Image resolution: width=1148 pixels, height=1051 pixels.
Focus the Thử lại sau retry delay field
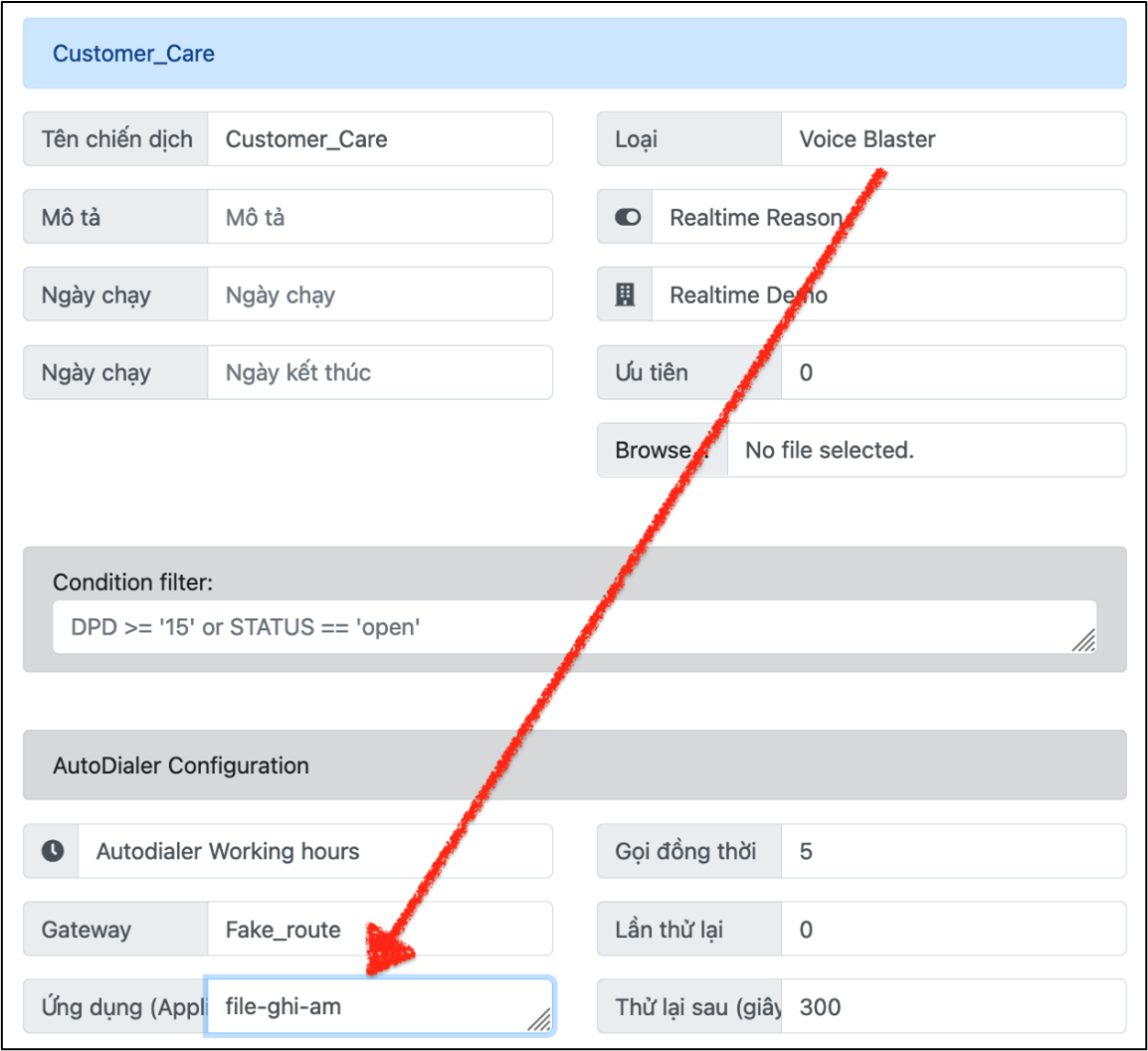pyautogui.click(x=952, y=1007)
